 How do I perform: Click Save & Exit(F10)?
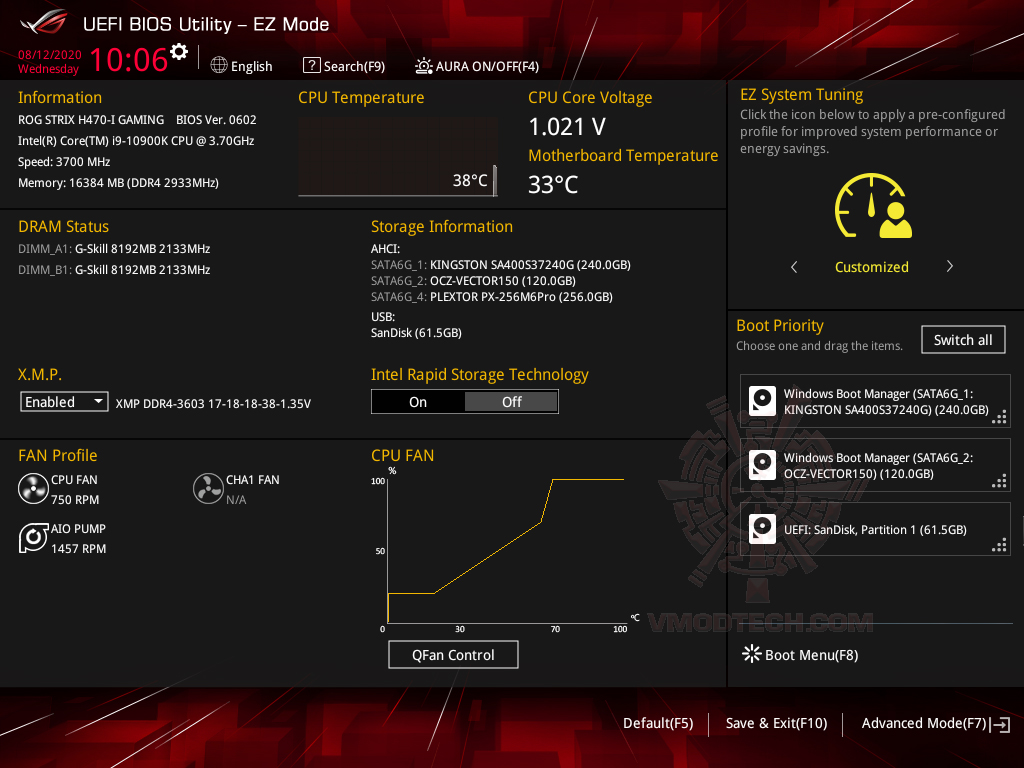point(776,723)
